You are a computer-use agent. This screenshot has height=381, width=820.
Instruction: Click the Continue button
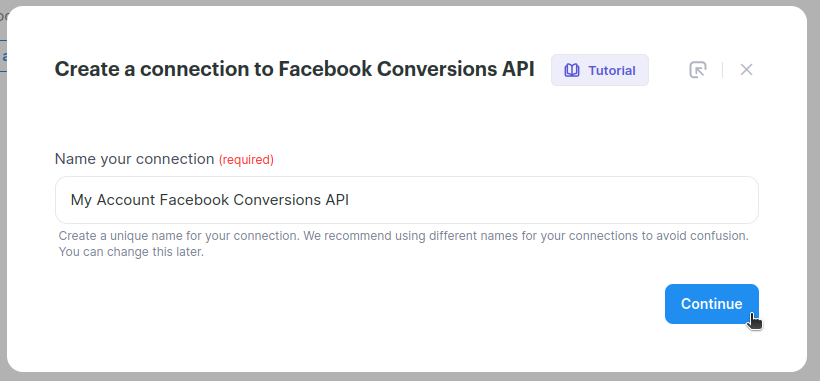point(712,304)
